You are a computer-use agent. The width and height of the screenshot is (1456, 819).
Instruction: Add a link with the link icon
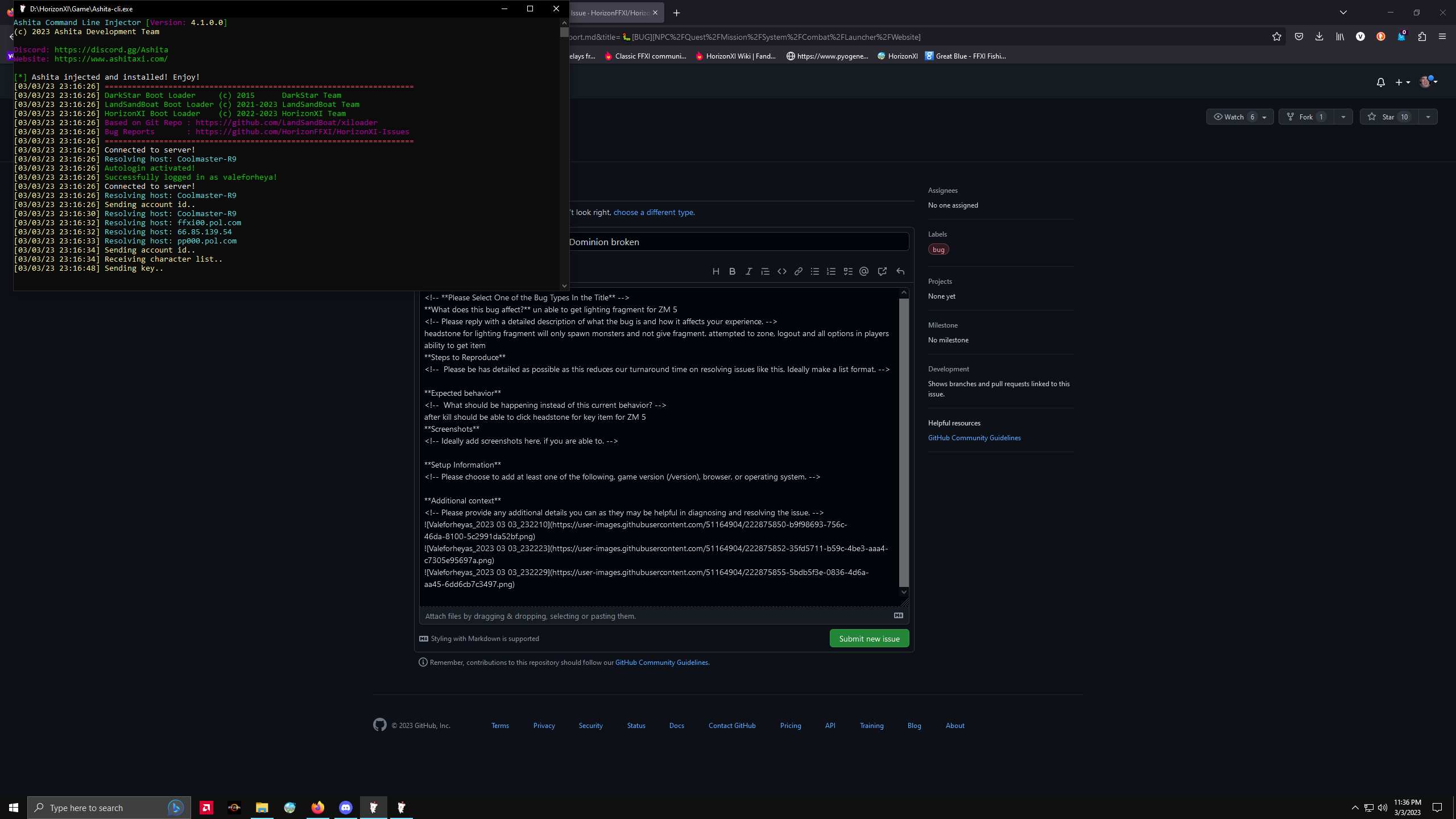799,272
